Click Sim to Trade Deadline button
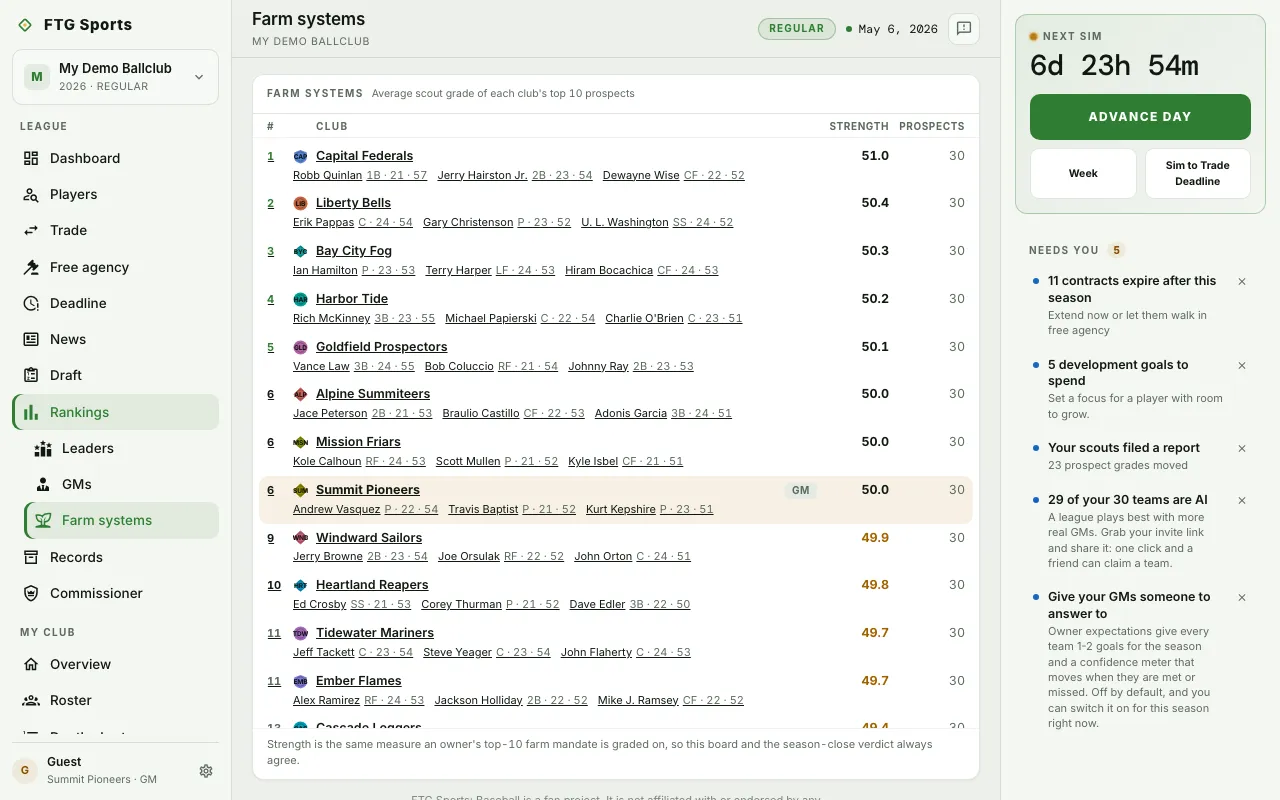This screenshot has width=1280, height=800. coord(1197,174)
